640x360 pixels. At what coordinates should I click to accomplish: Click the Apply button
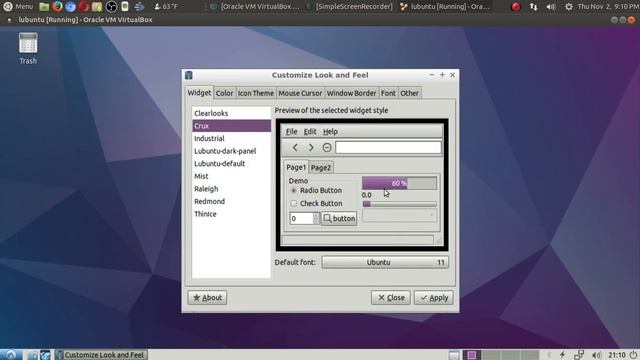433,298
